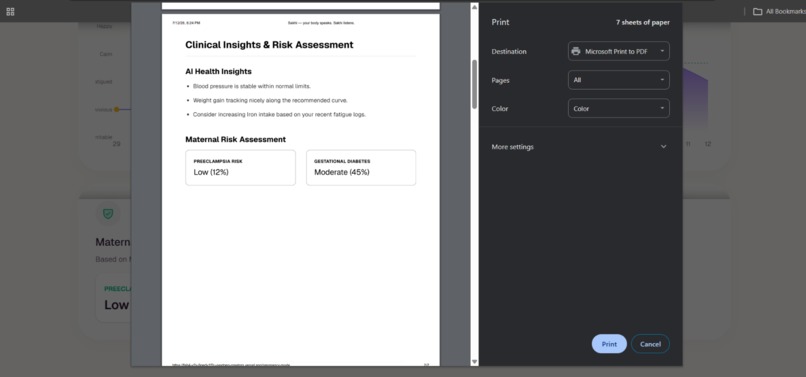The height and width of the screenshot is (377, 806).
Task: Click 'Blood pressure is stable' bullet
Action: point(252,86)
